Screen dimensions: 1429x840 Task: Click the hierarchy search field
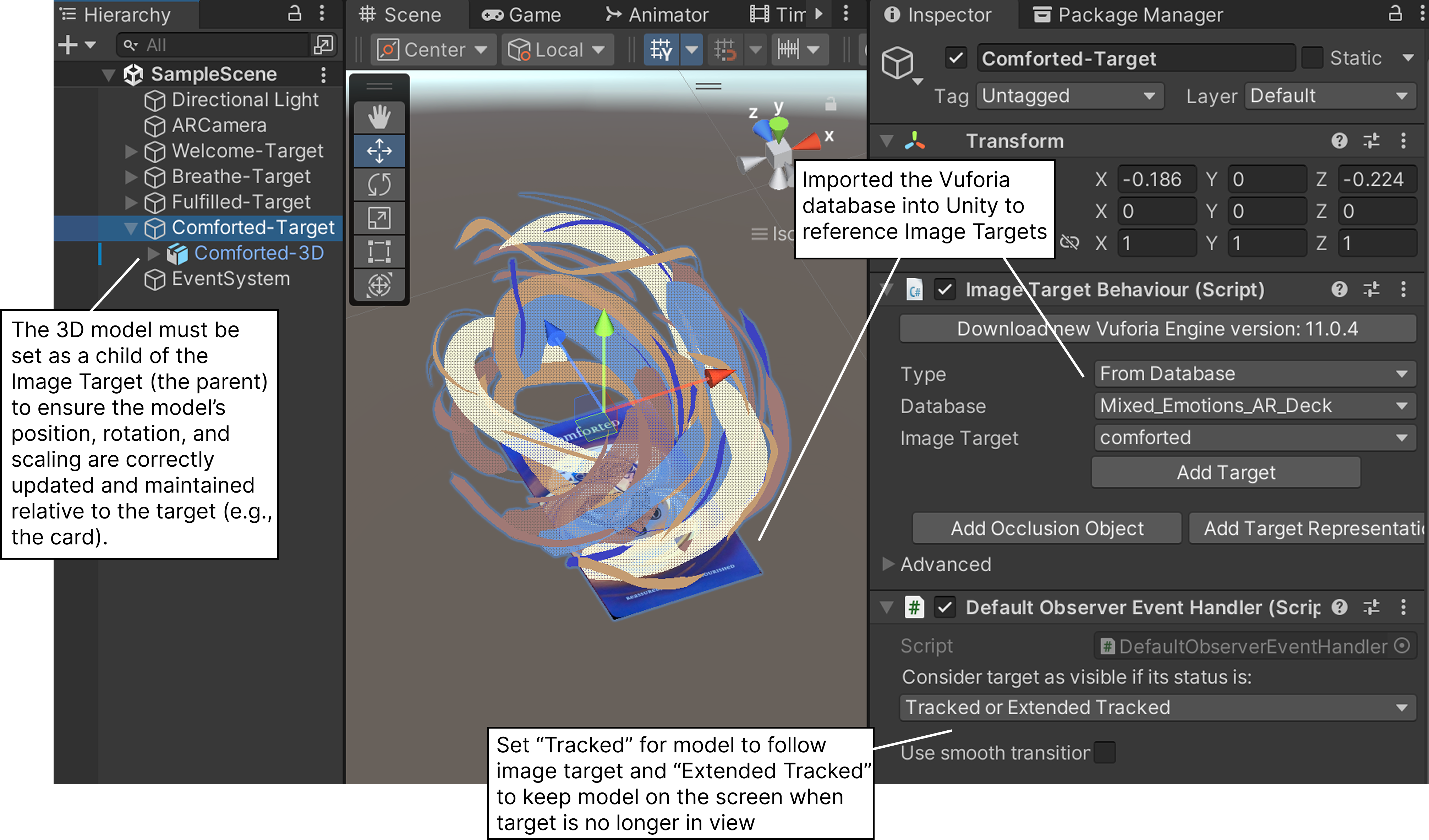tap(213, 44)
